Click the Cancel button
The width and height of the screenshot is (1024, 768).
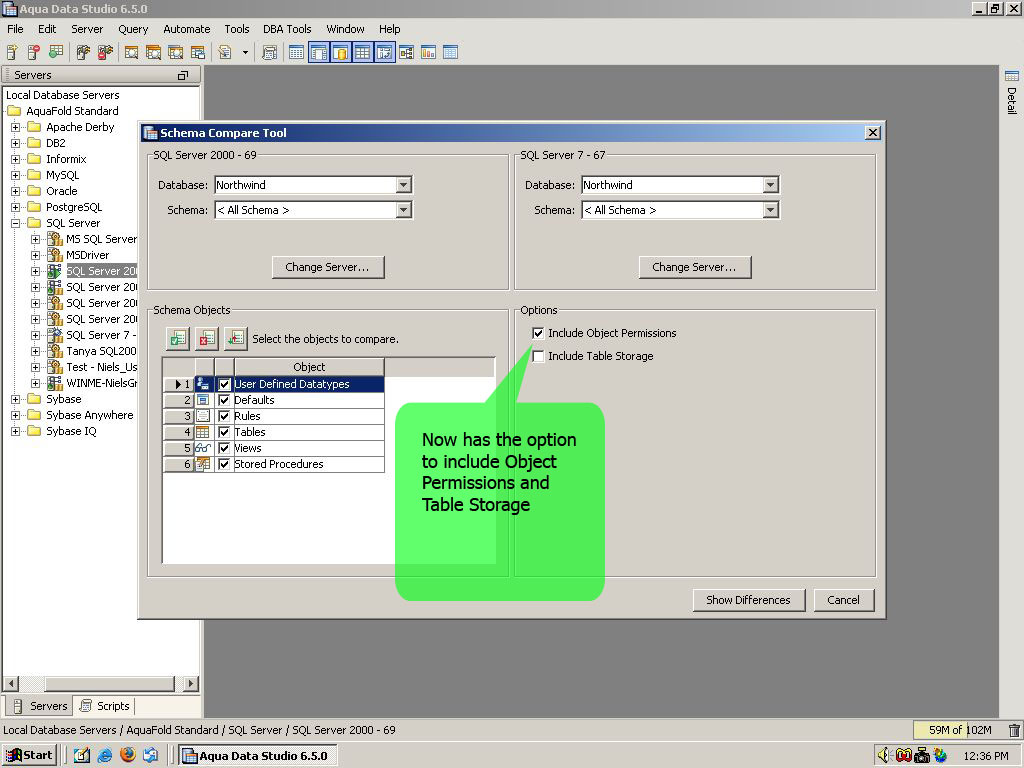(x=844, y=600)
